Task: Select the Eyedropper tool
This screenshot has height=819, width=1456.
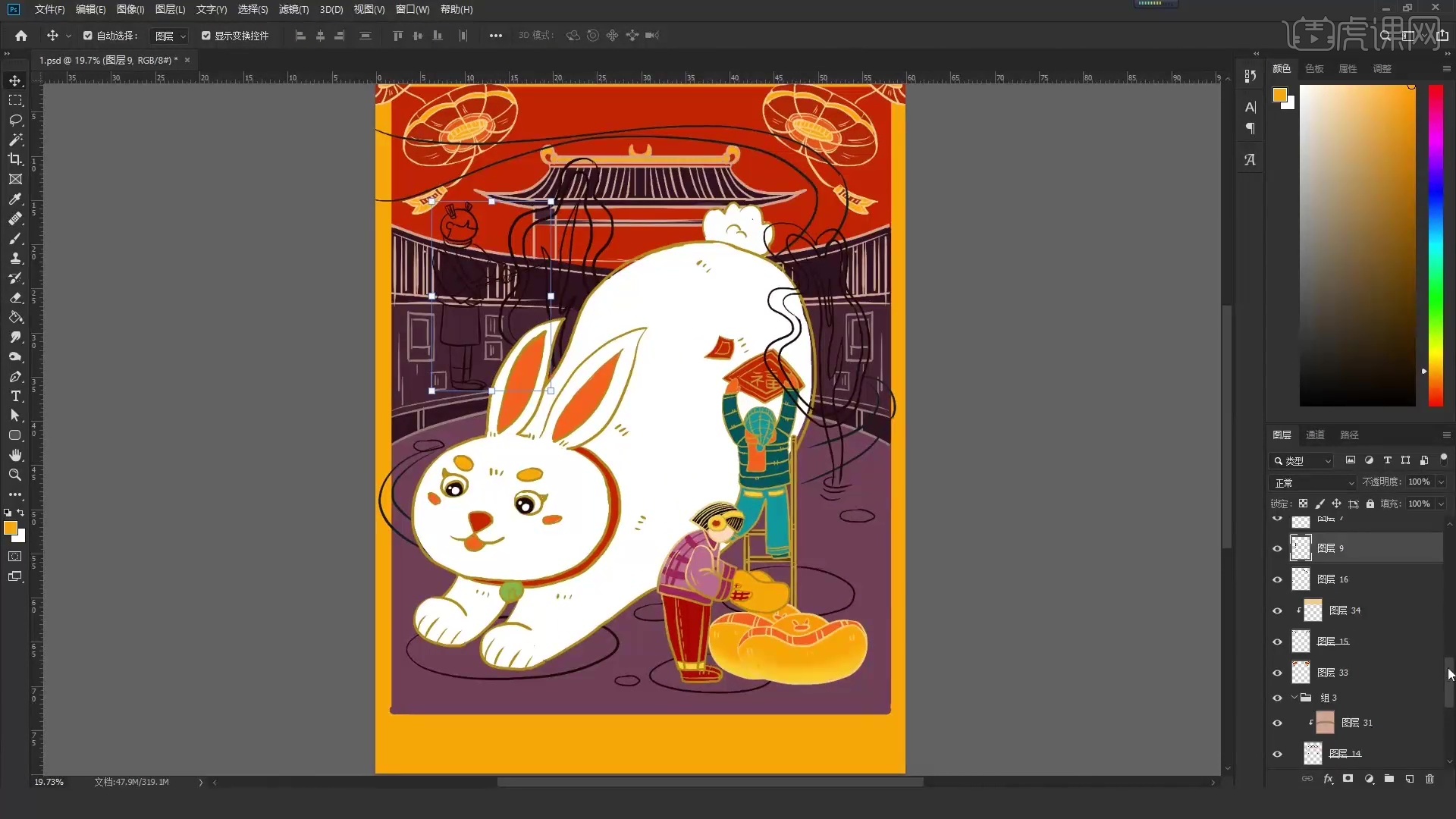Action: 15,199
